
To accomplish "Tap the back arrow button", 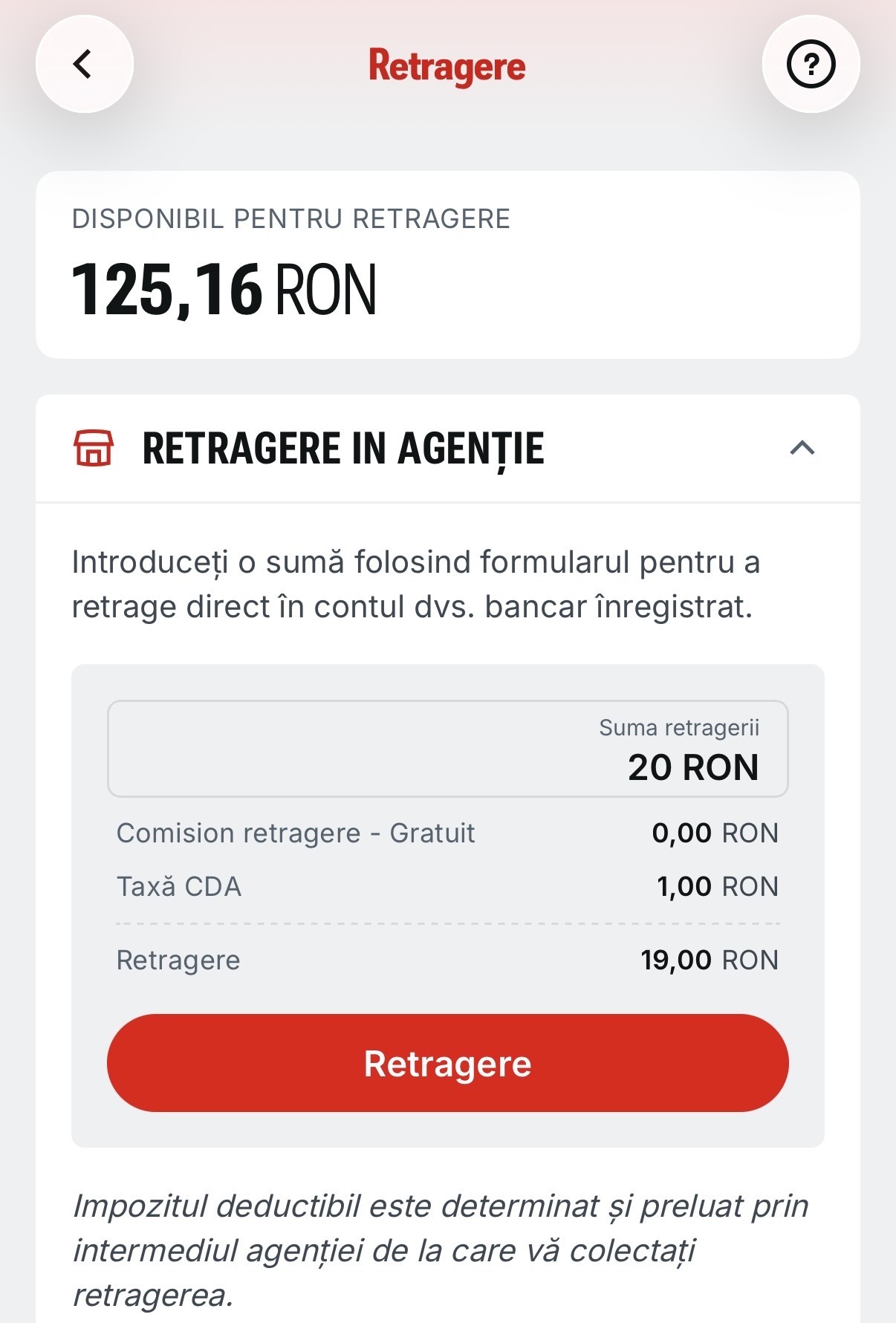I will (x=84, y=64).
